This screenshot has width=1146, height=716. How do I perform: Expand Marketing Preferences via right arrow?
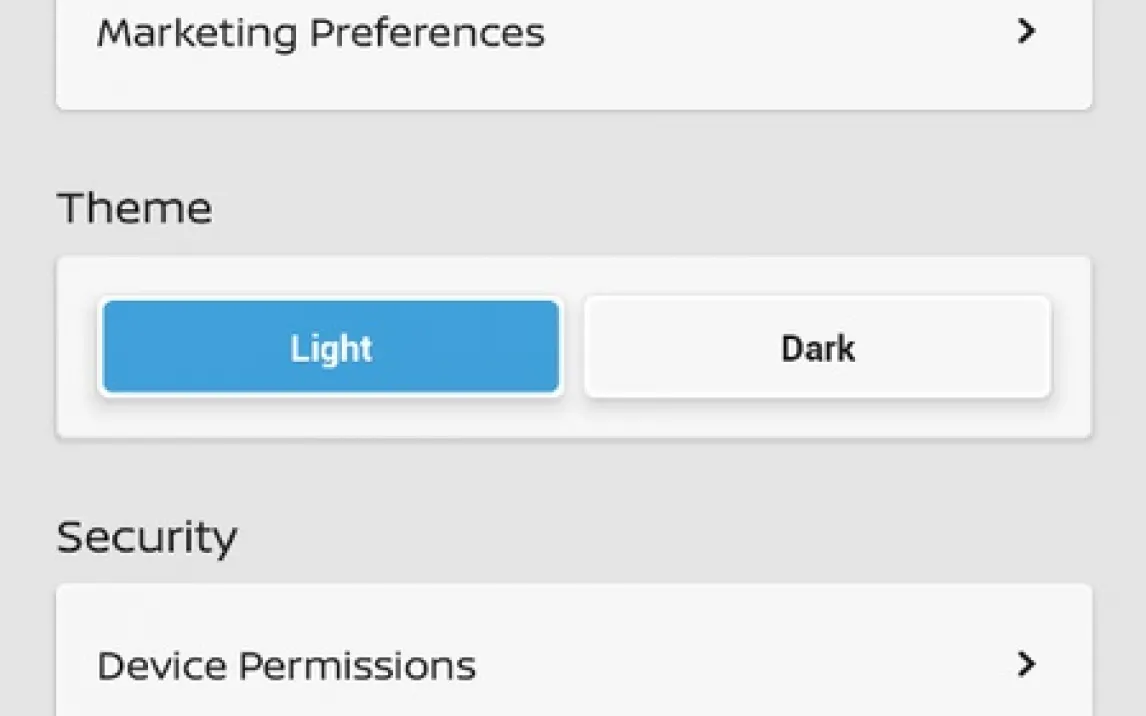pyautogui.click(x=1025, y=32)
